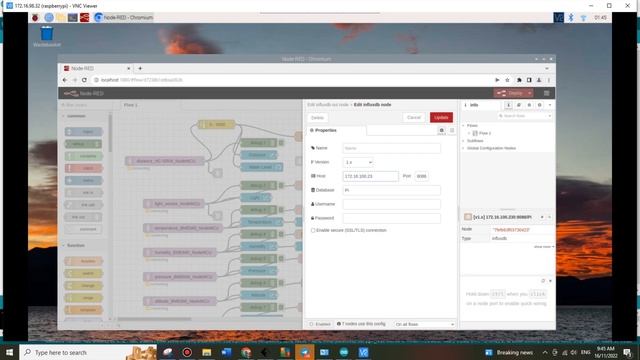Click the canvas horizontal scrollbar
The image size is (640, 360).
[x=154, y=319]
